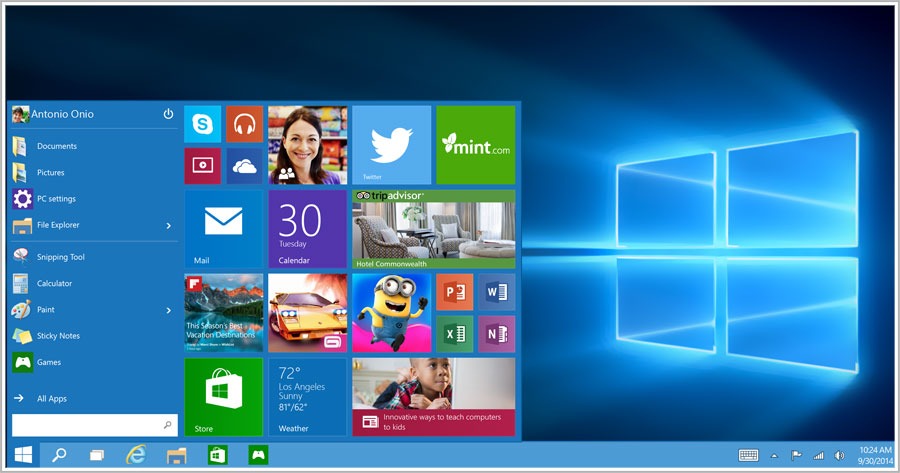
Task: Open the Skype tile
Action: click(x=203, y=125)
